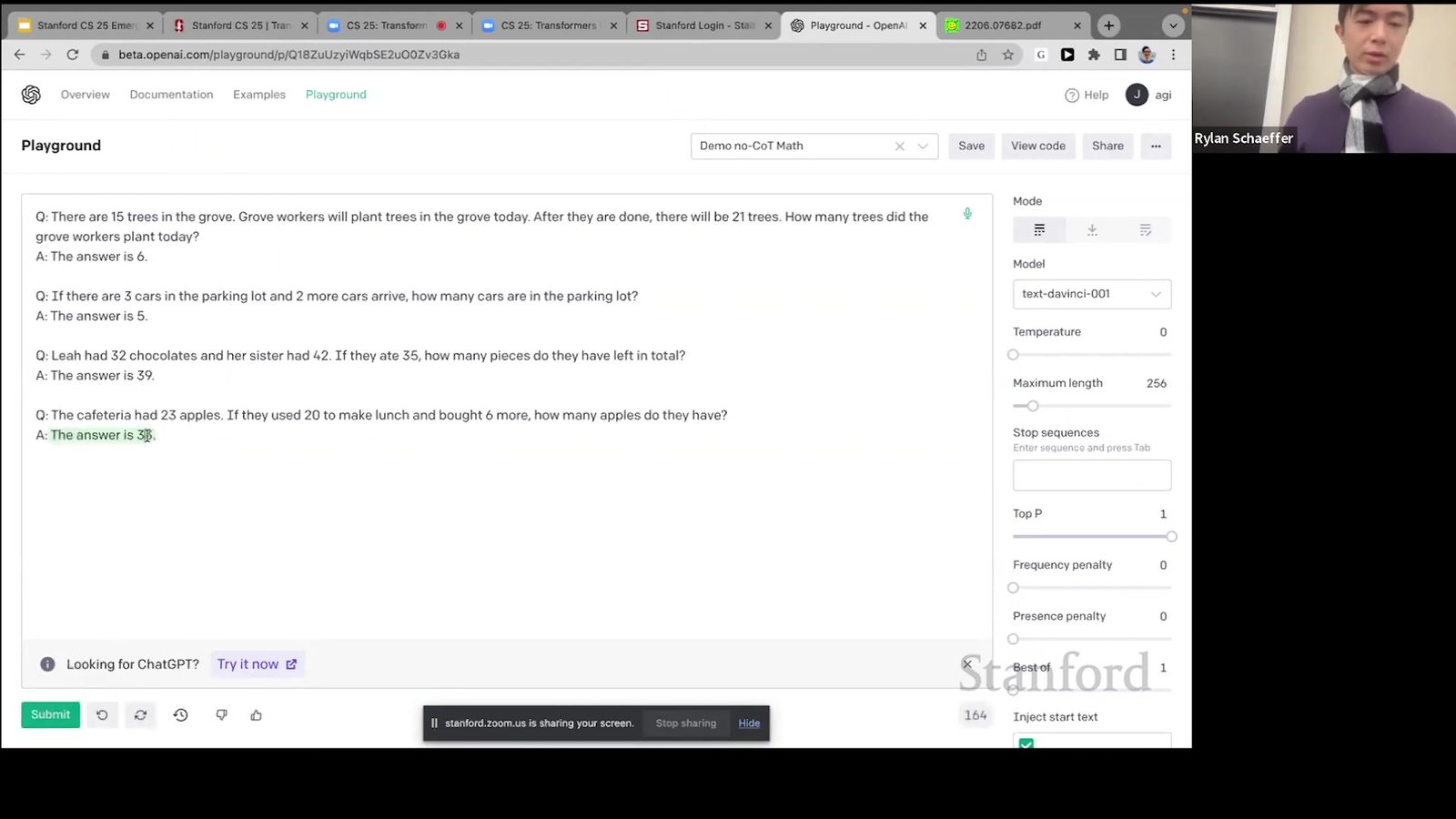Open the Overview nav item
The height and width of the screenshot is (819, 1456).
[x=86, y=95]
